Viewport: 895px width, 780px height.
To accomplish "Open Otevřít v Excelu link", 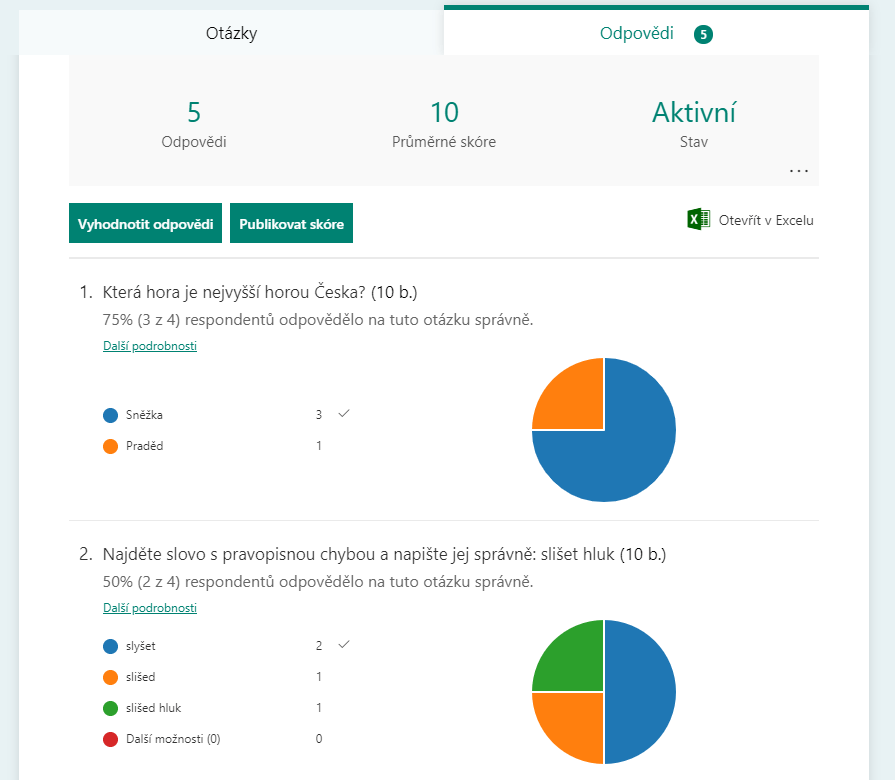I will (766, 220).
